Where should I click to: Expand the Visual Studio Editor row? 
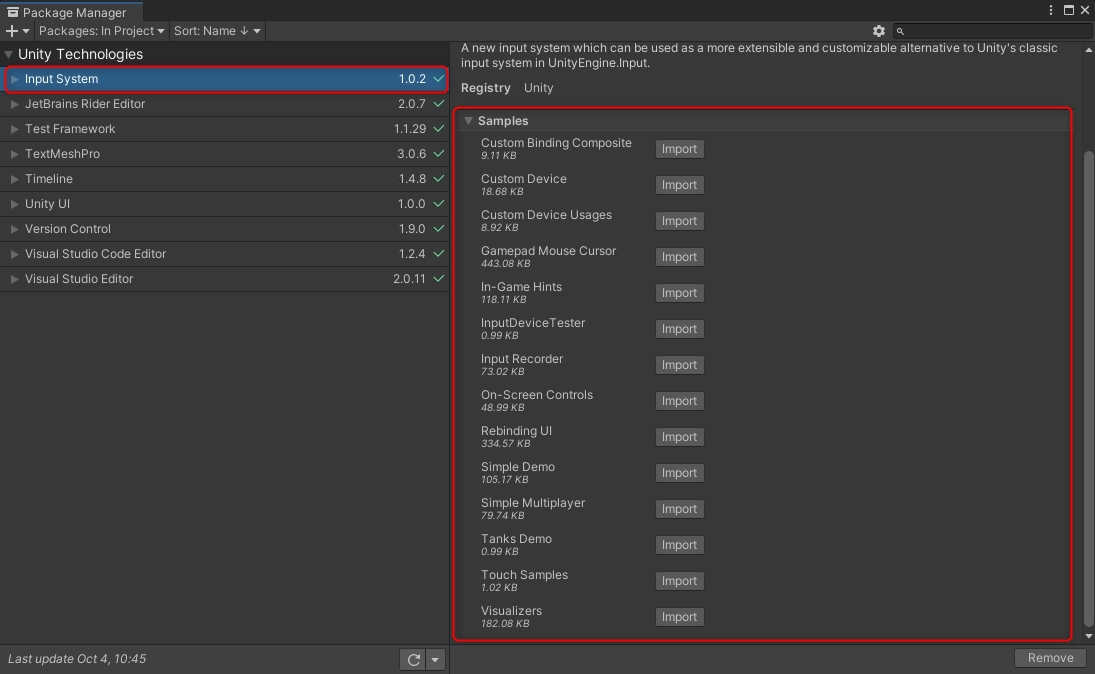[x=14, y=279]
